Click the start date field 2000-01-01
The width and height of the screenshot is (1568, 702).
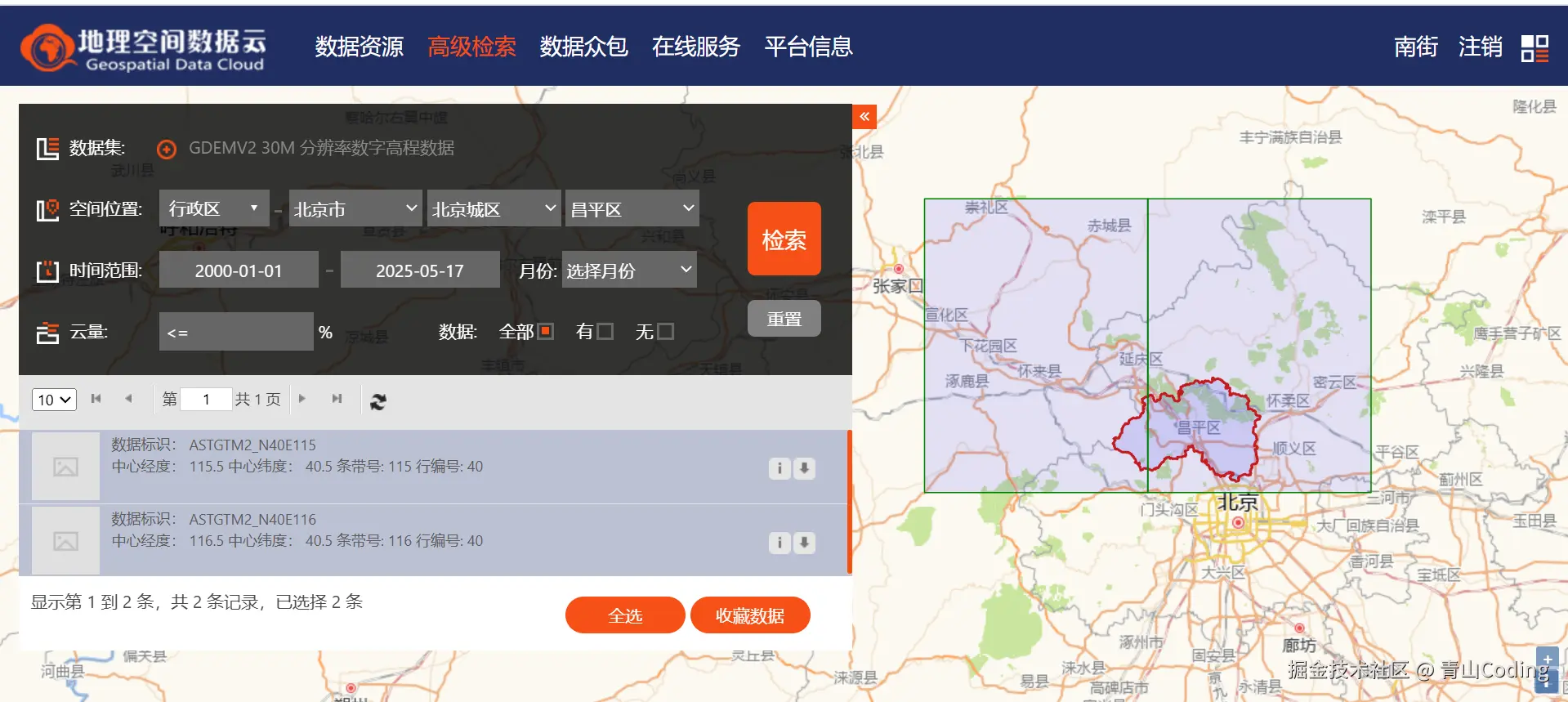tap(239, 270)
